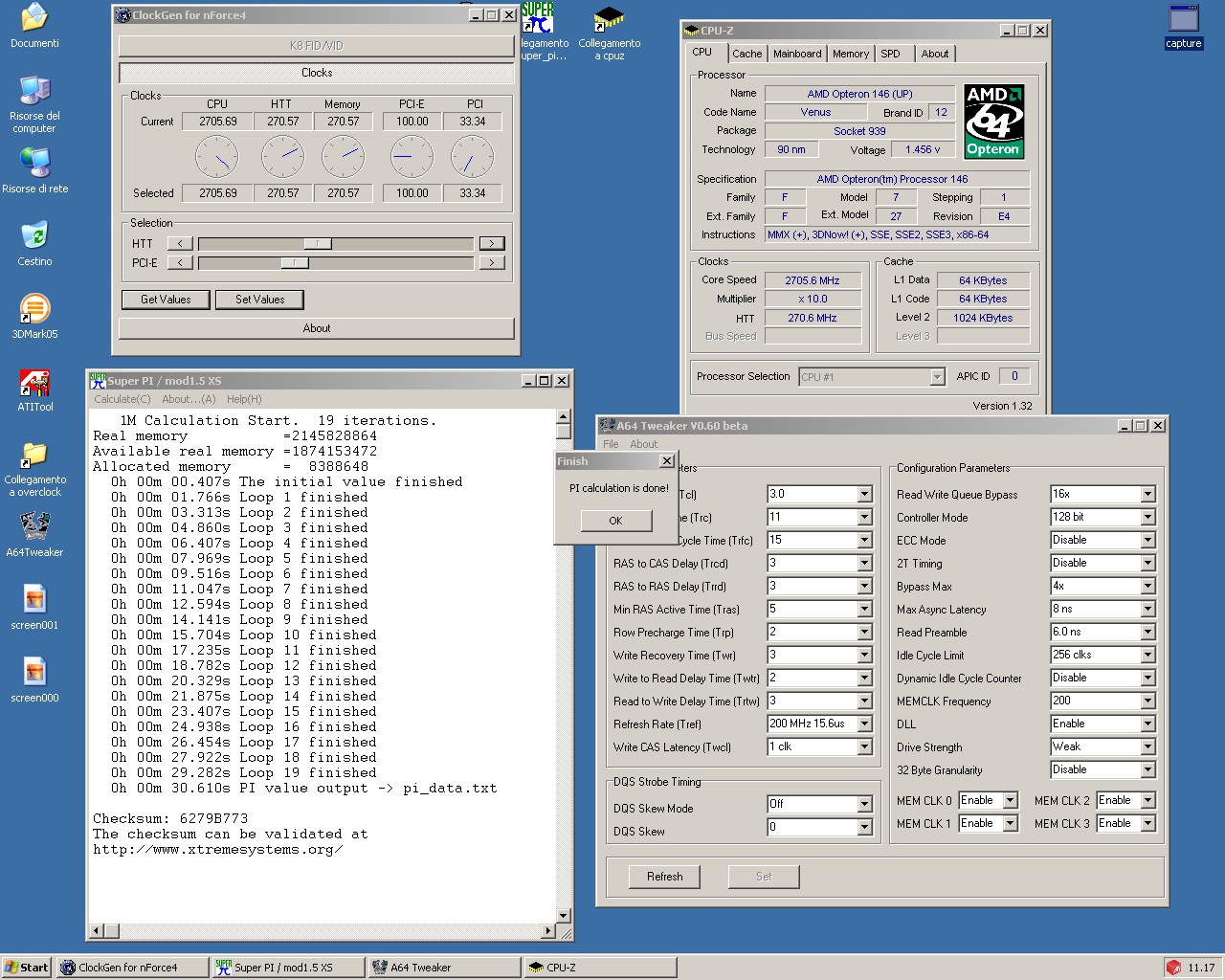Click the About button in ClockGen

tap(317, 328)
